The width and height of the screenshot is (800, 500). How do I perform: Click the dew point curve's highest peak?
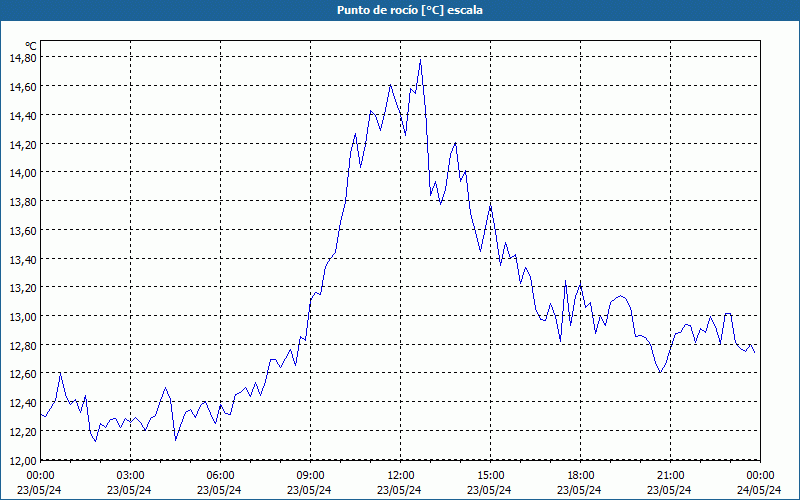tap(420, 60)
